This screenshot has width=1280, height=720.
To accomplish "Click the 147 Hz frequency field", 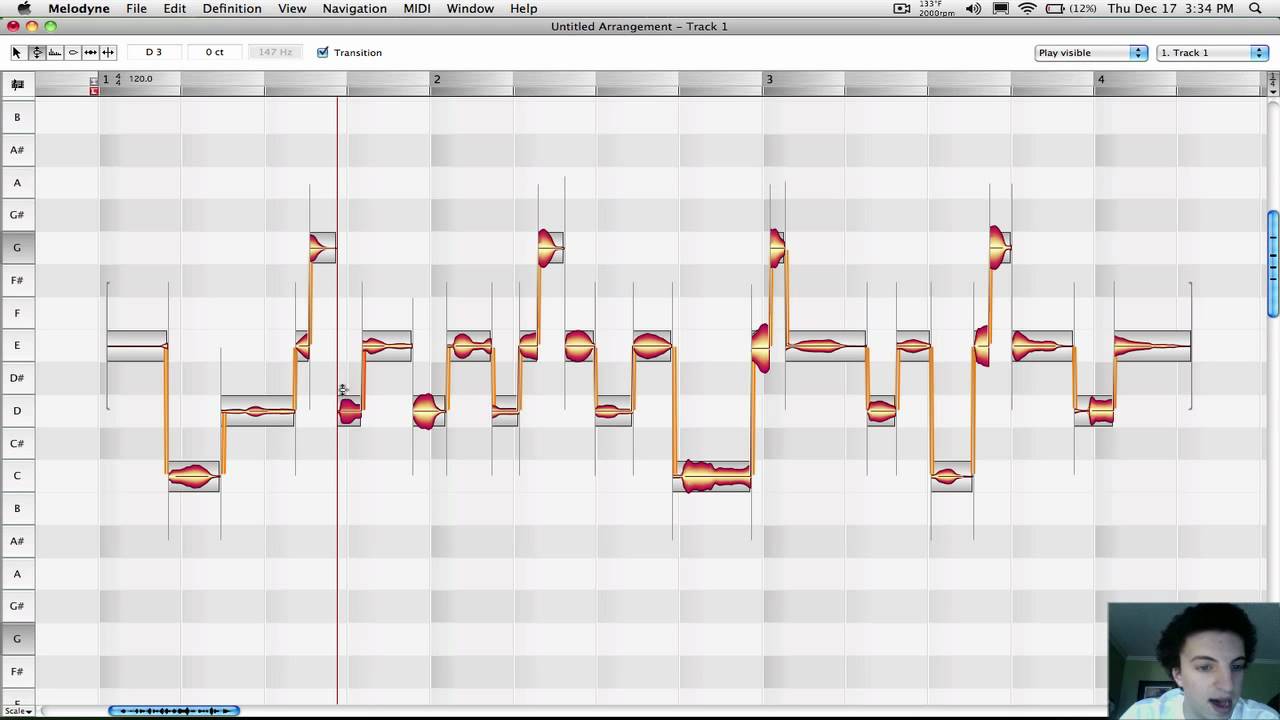I will (276, 52).
